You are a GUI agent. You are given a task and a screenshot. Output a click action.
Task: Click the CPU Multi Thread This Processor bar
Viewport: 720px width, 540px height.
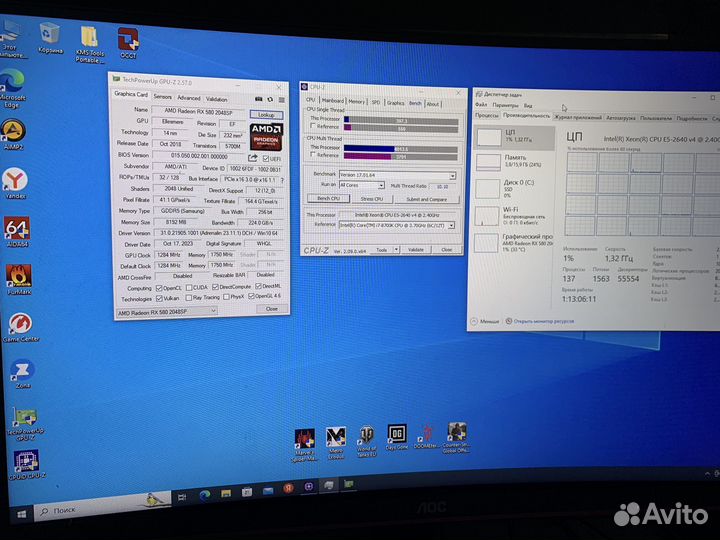click(400, 149)
